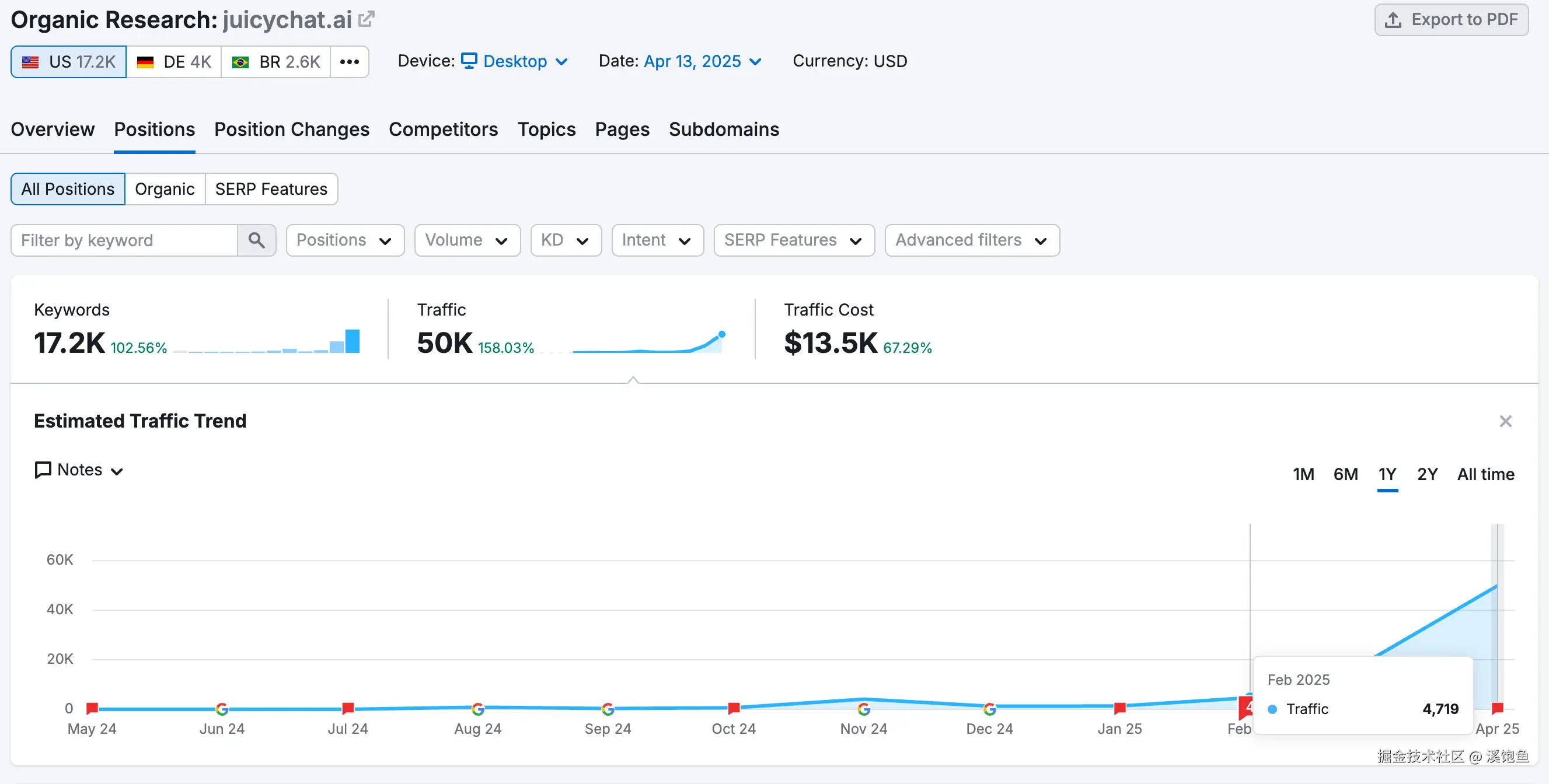Click the red flag marker at Oct 24
Image resolution: width=1549 pixels, height=784 pixels.
click(734, 708)
